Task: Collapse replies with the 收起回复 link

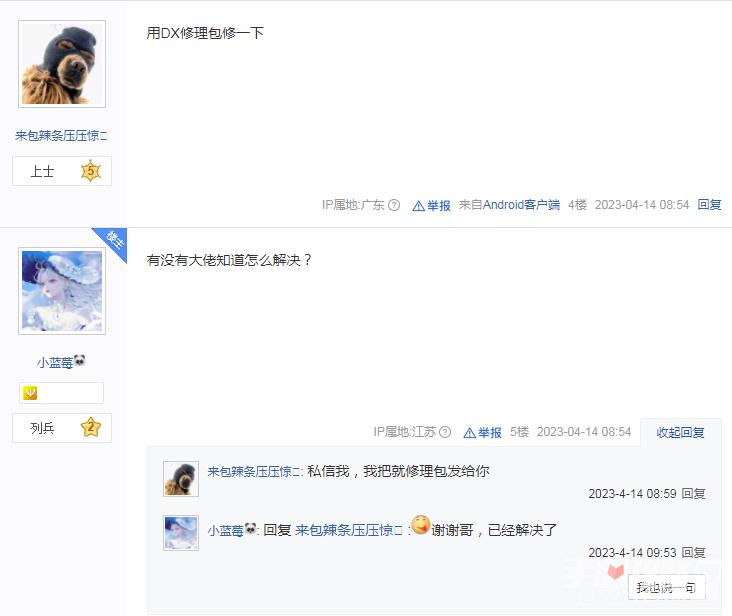Action: [680, 433]
